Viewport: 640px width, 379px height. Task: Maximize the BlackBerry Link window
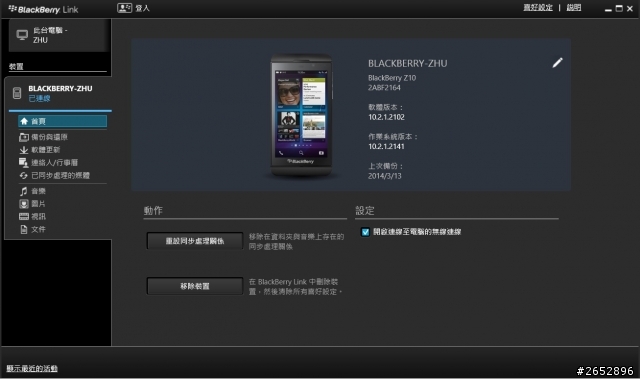point(619,8)
